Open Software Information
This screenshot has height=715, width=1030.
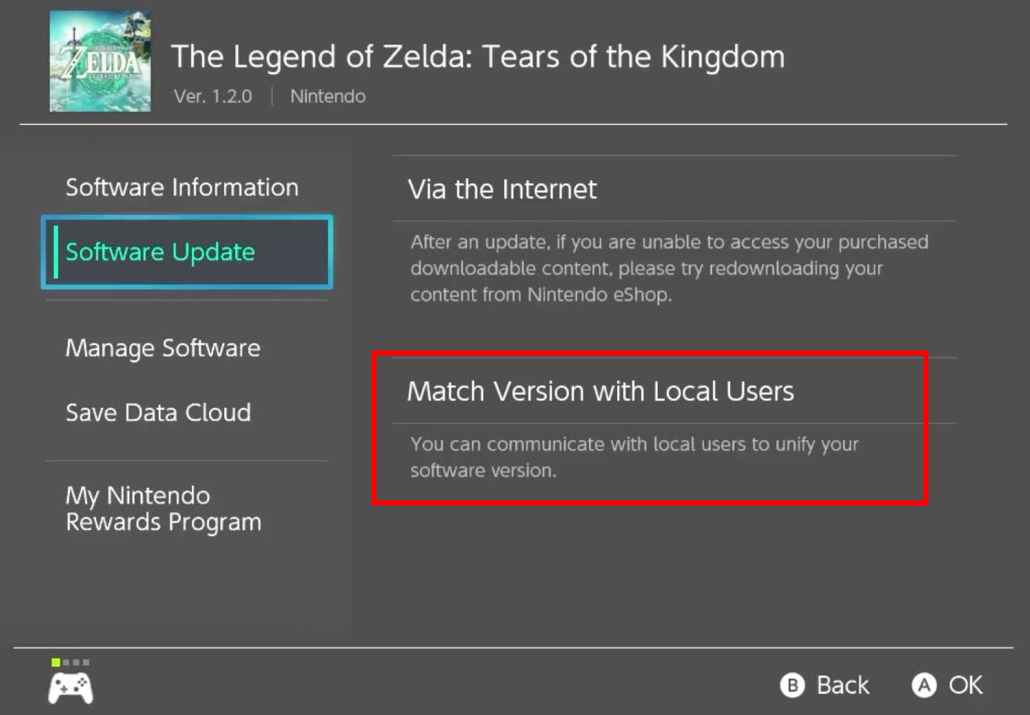181,187
